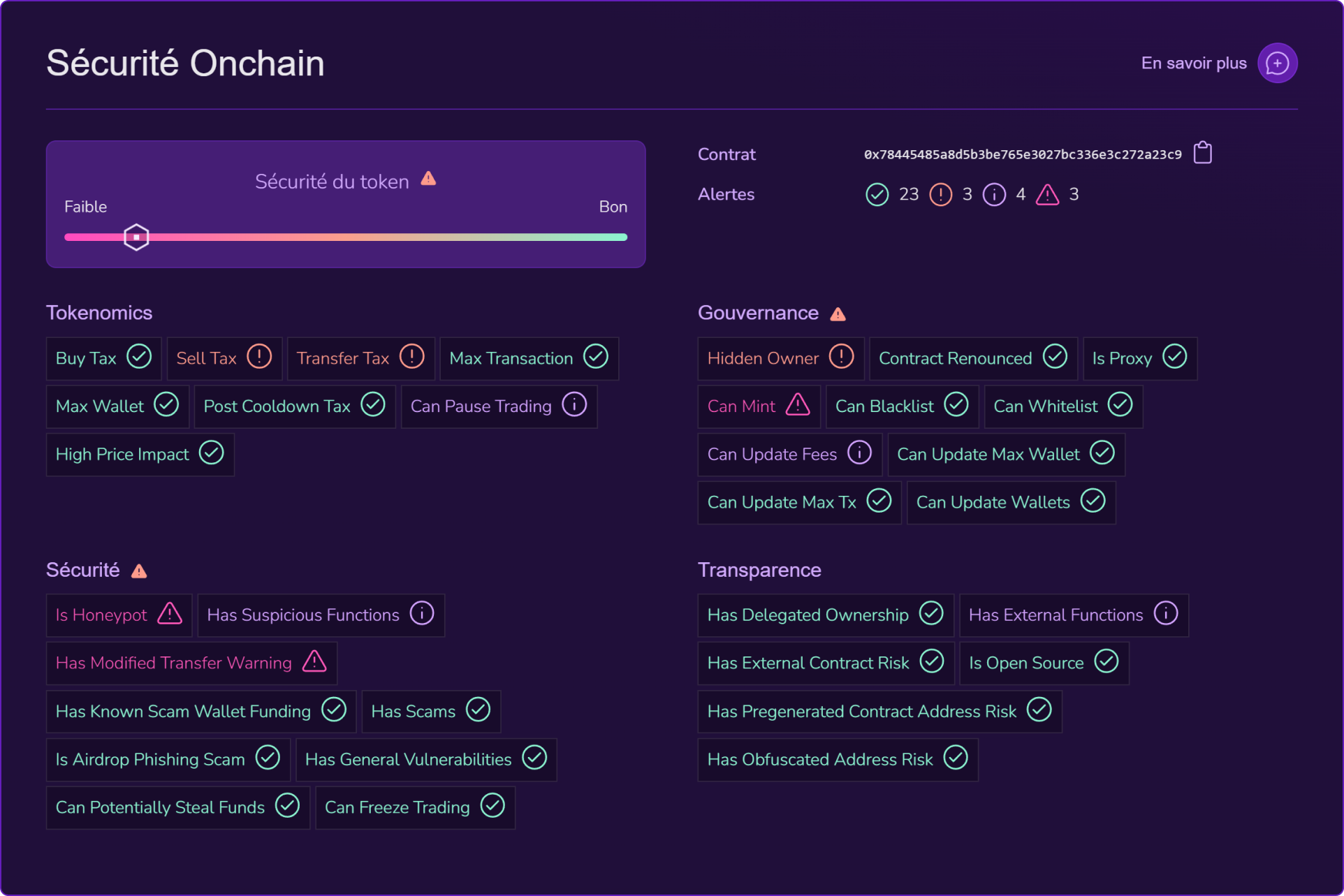Click the Has Suspicious Functions info icon
Viewport: 1344px width, 896px height.
(422, 614)
